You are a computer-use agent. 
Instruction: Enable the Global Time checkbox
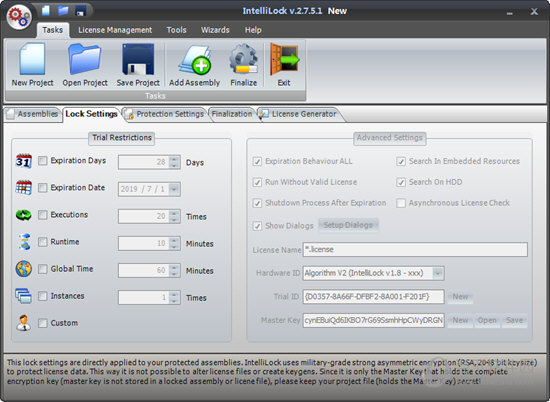point(42,269)
